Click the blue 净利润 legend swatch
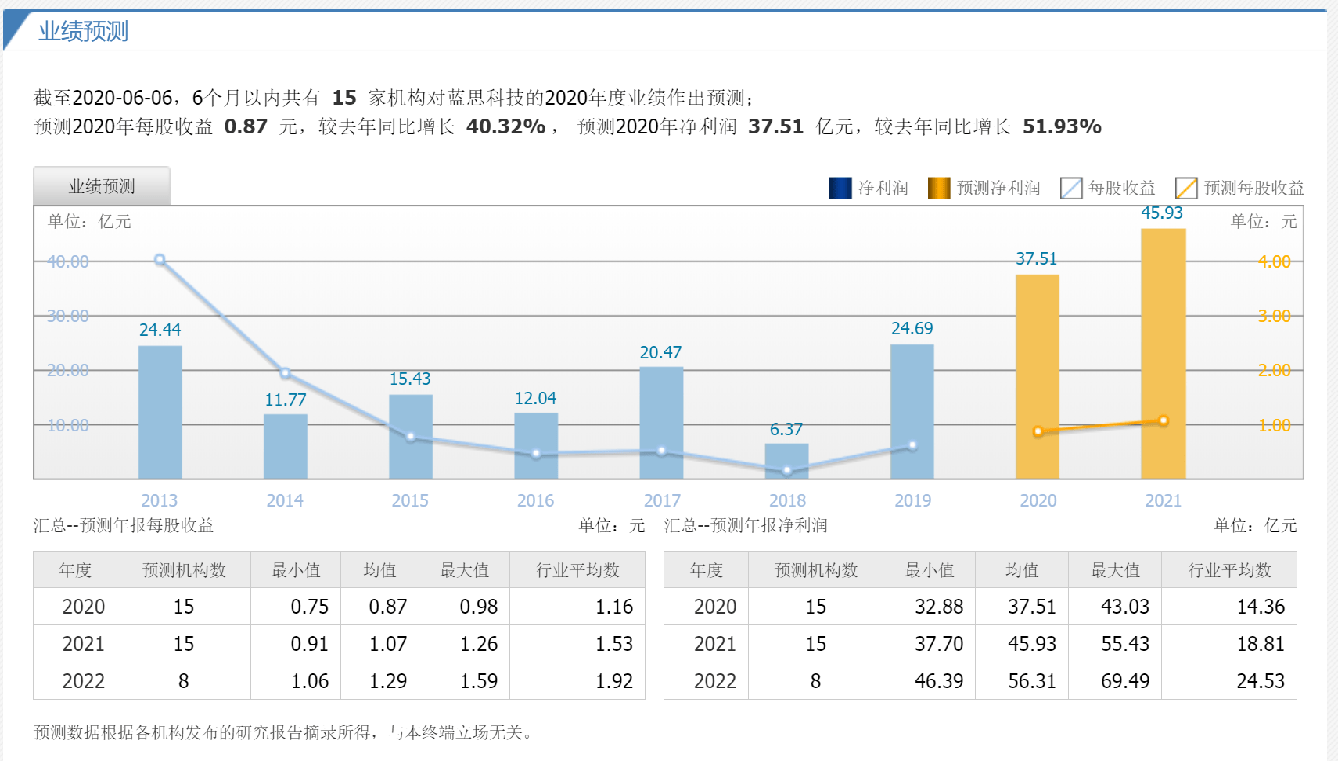This screenshot has width=1338, height=762. (840, 188)
